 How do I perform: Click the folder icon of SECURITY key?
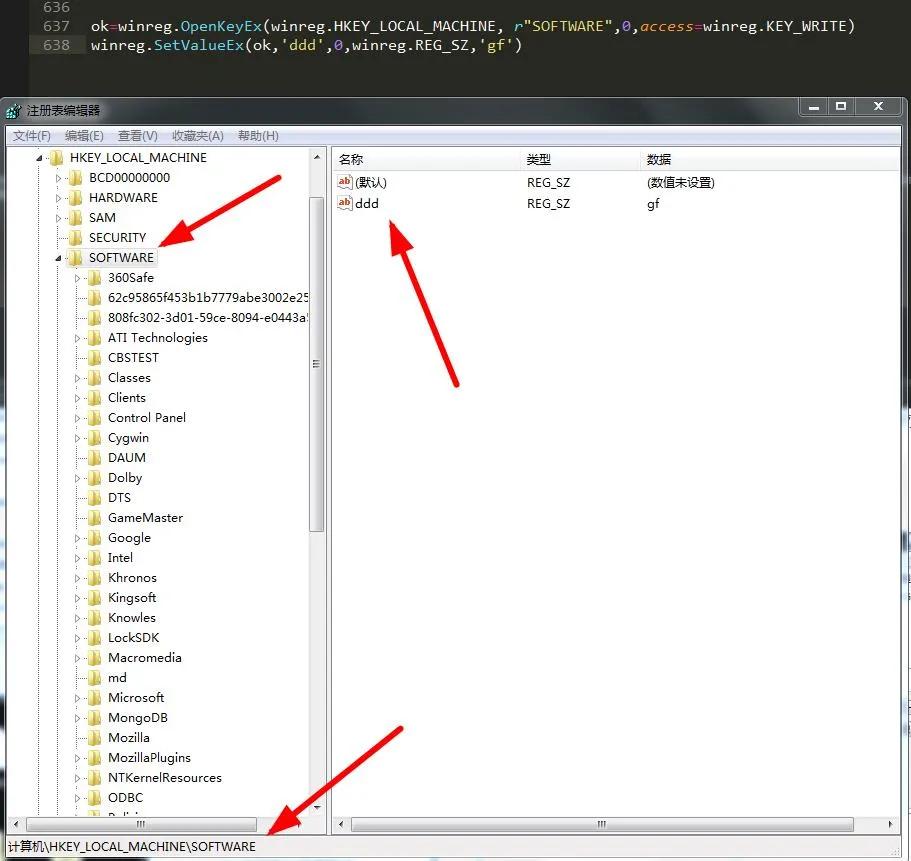pyautogui.click(x=74, y=237)
